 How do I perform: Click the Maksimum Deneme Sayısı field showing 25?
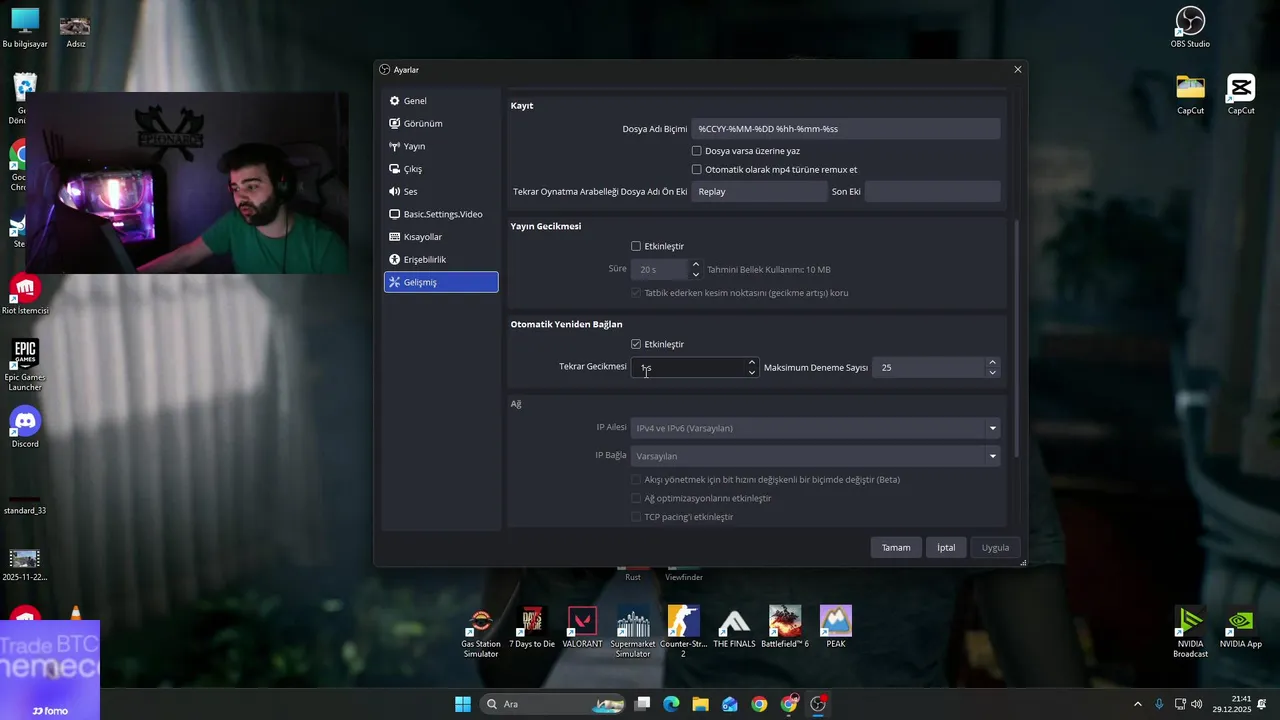pos(928,368)
